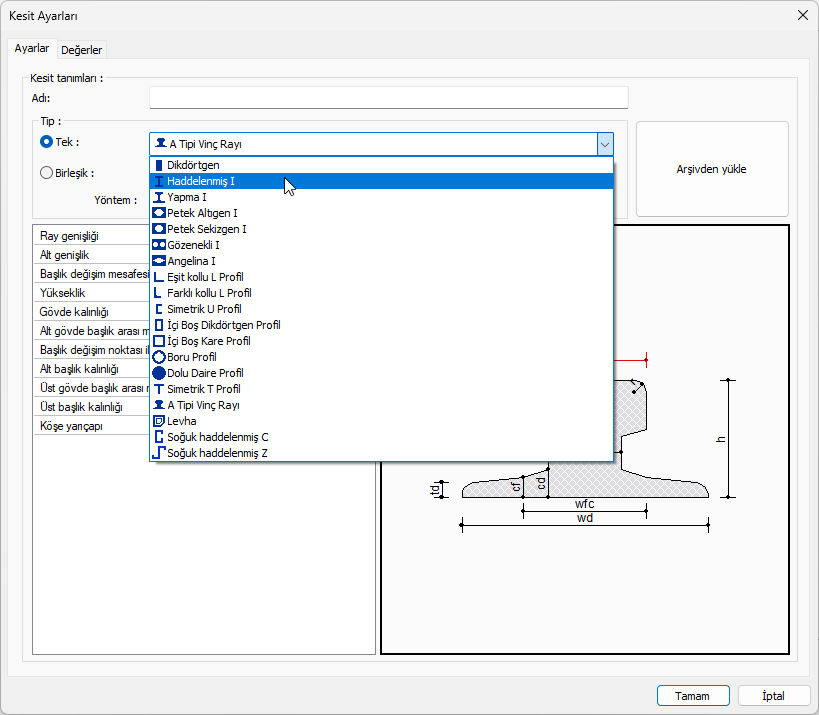Open the Ayarlar tab
Screen dimensions: 819x715
pos(31,49)
